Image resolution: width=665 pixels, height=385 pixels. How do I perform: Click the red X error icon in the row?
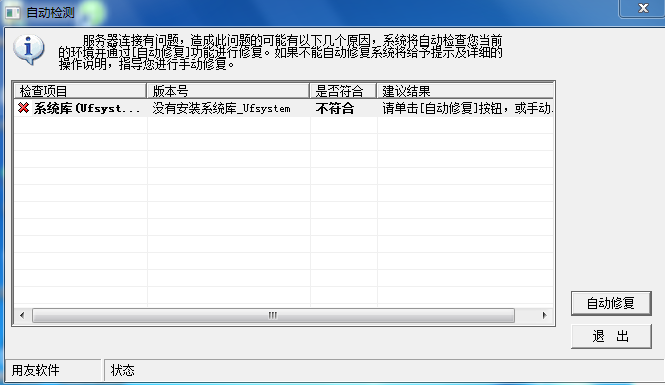pos(23,108)
